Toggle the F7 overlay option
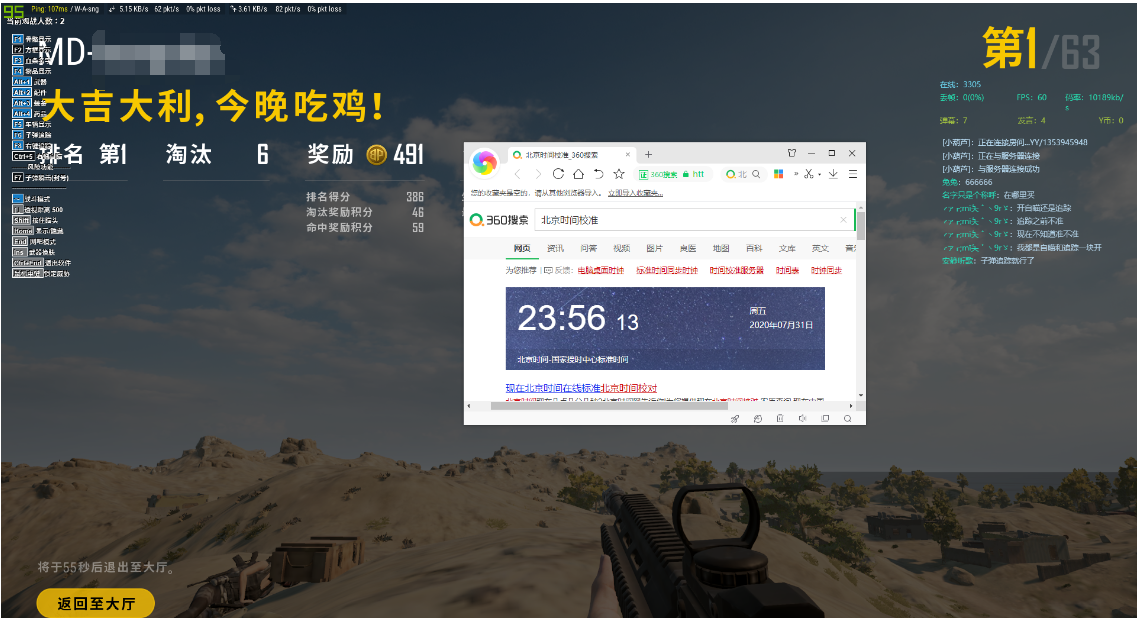Image resolution: width=1138 pixels, height=618 pixels. tap(17, 177)
